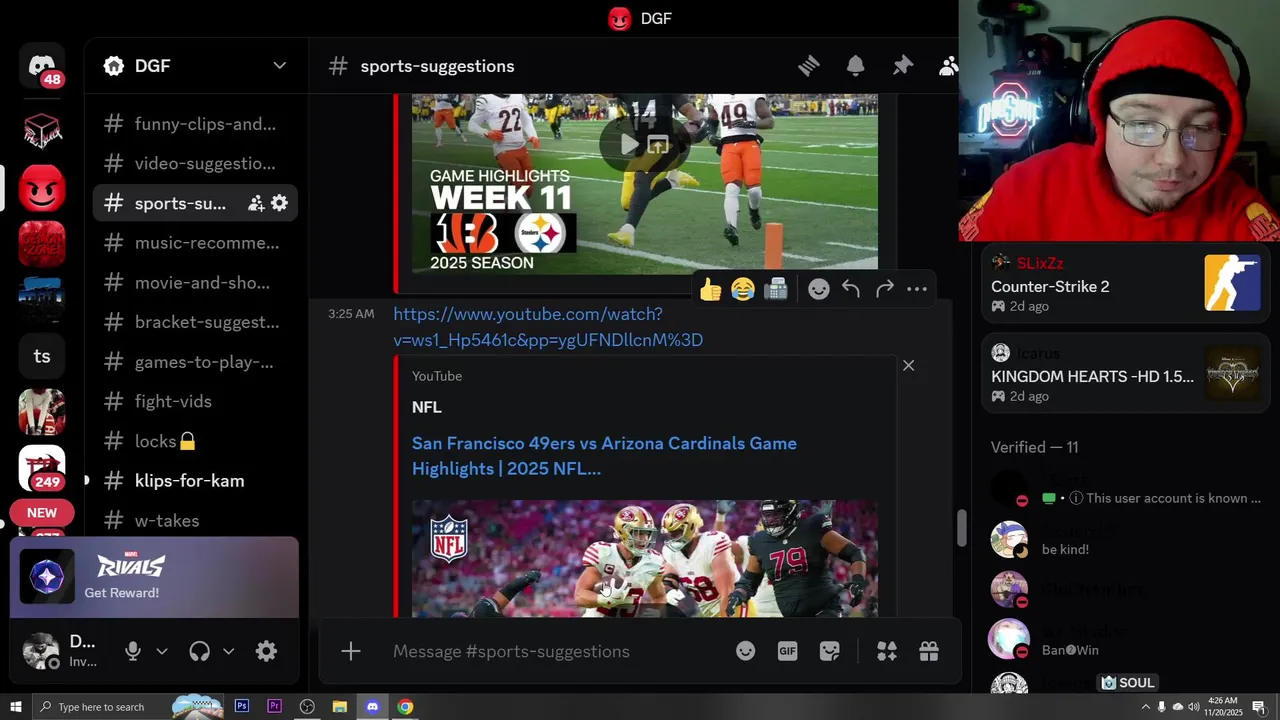
Task: Open more message options ellipsis
Action: pyautogui.click(x=917, y=289)
